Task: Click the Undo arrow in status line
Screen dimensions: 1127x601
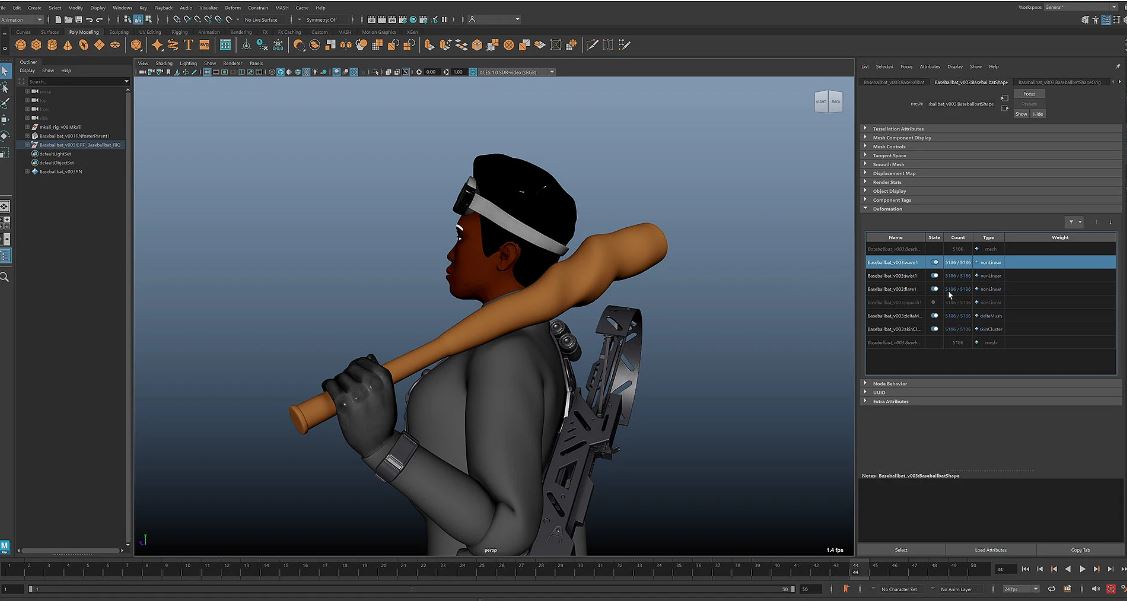Action: point(89,19)
